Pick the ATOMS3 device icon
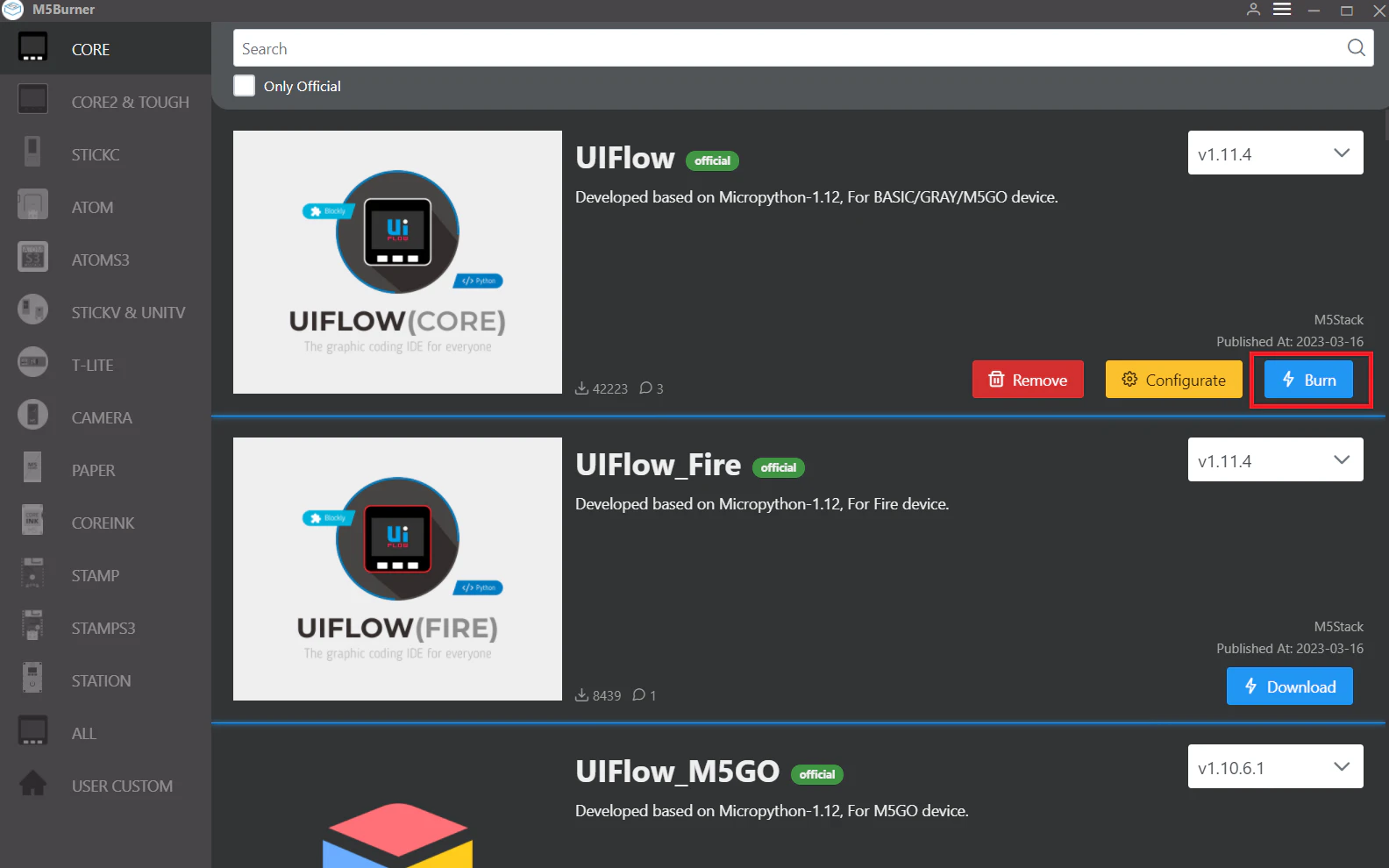This screenshot has height=868, width=1389. pos(32,258)
